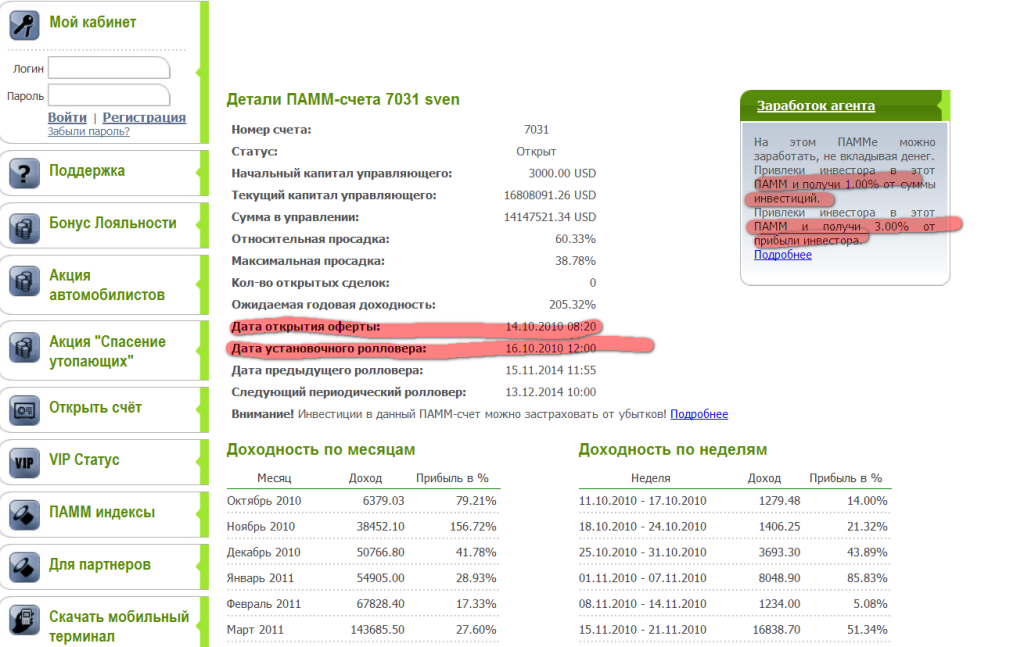
Task: Click the Ноябрь 2010 row
Action: pos(363,526)
